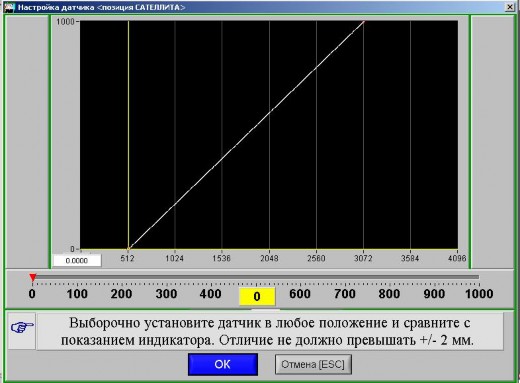This screenshot has width=520, height=383.
Task: Click the 600 mark on the slider scale
Action: coord(300,294)
